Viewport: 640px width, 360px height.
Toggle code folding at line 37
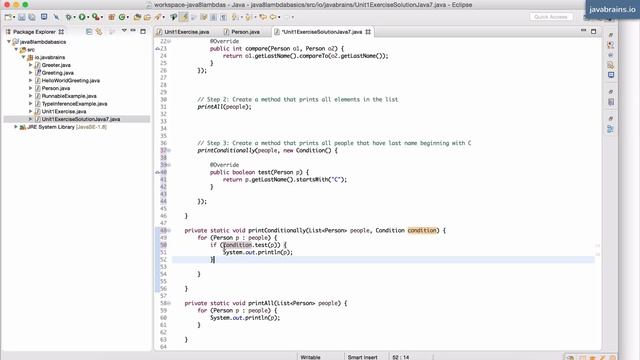[169, 151]
